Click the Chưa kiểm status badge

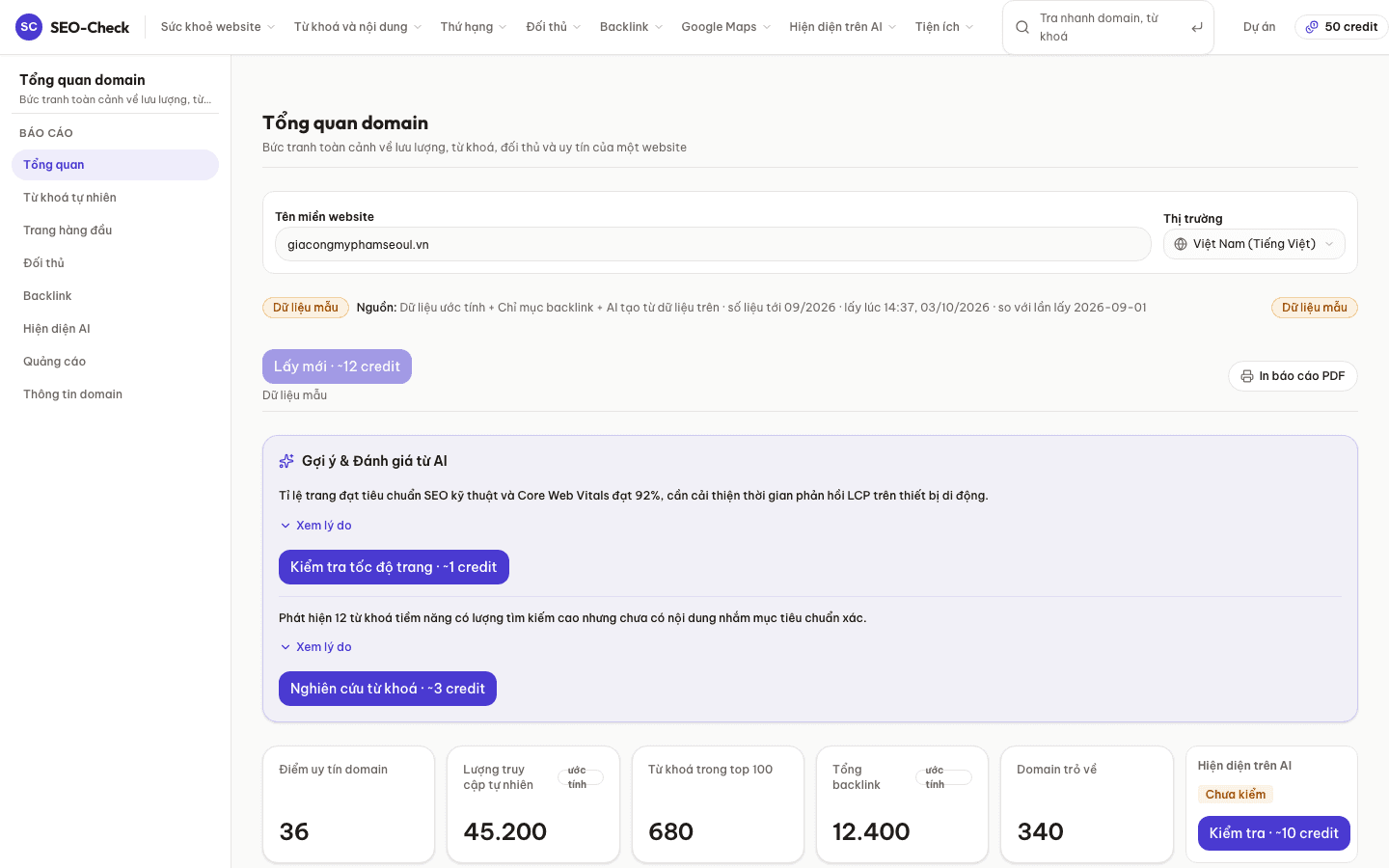click(1236, 795)
